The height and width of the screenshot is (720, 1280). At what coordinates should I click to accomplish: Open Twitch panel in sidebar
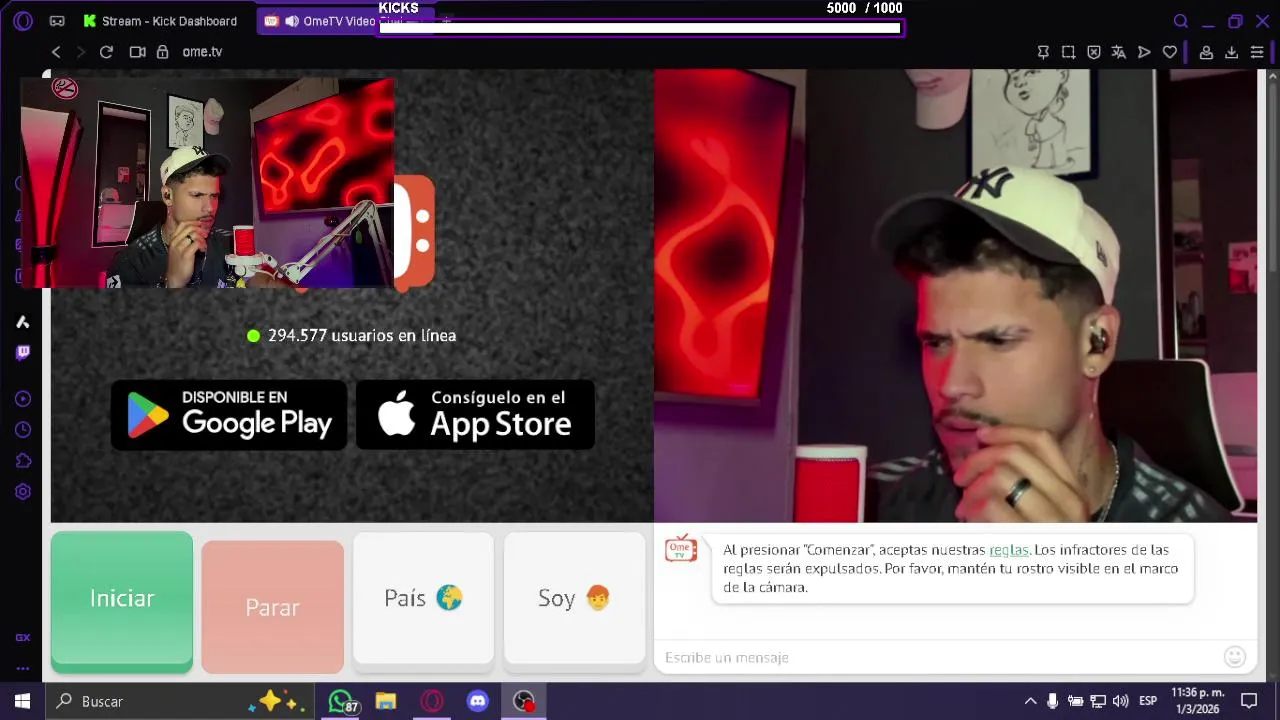(22, 352)
